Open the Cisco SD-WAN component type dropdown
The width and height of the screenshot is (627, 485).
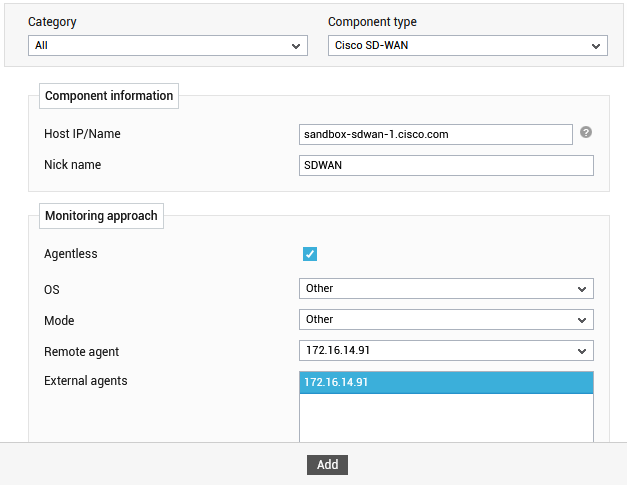(468, 46)
